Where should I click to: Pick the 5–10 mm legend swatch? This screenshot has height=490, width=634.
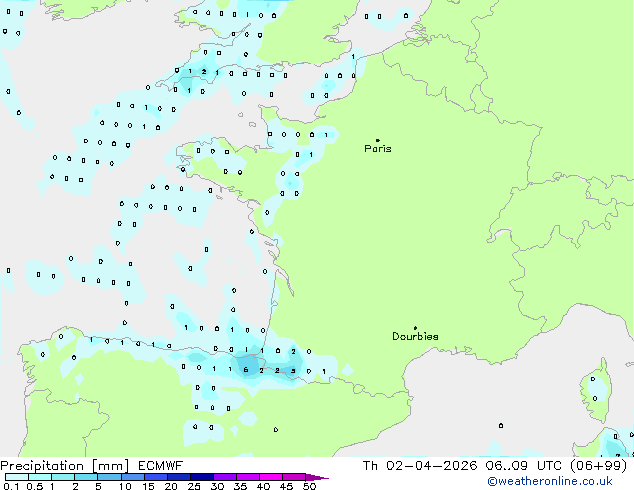[109, 477]
